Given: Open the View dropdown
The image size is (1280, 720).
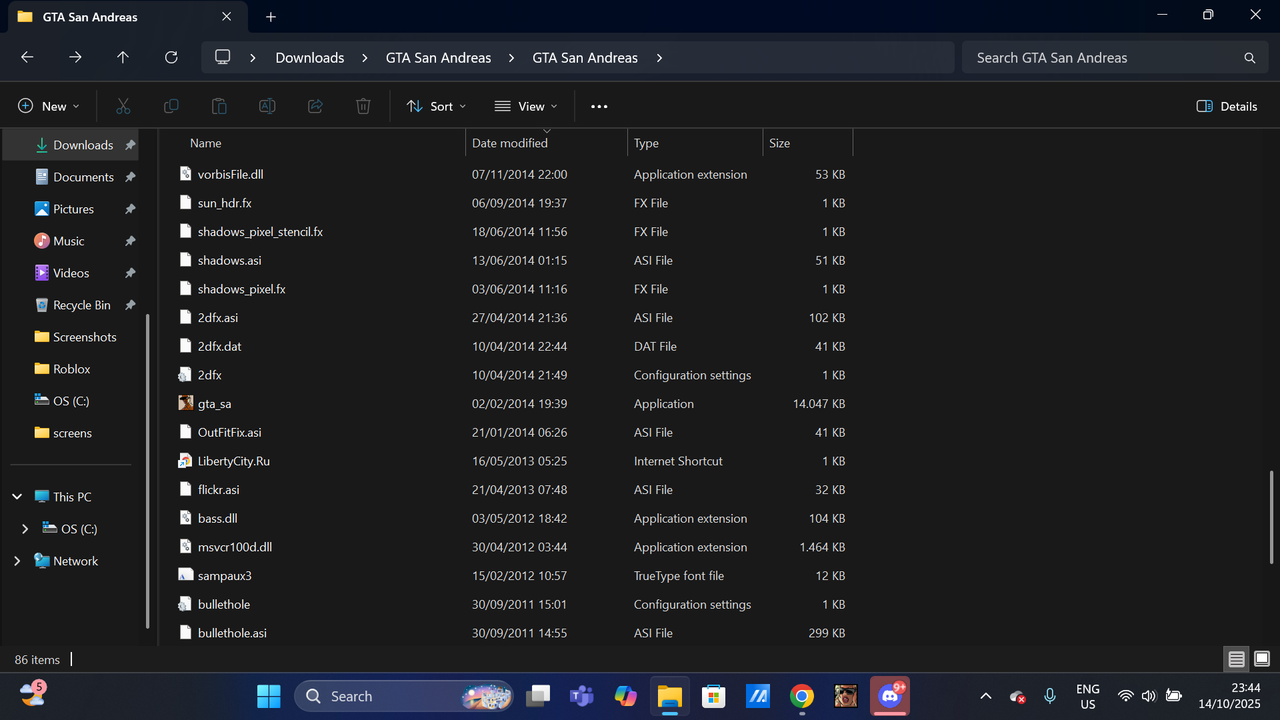Looking at the screenshot, I should pos(526,106).
